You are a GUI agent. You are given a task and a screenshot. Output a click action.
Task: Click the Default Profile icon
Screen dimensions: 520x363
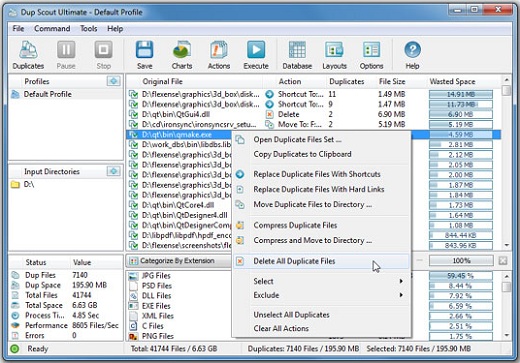point(15,94)
